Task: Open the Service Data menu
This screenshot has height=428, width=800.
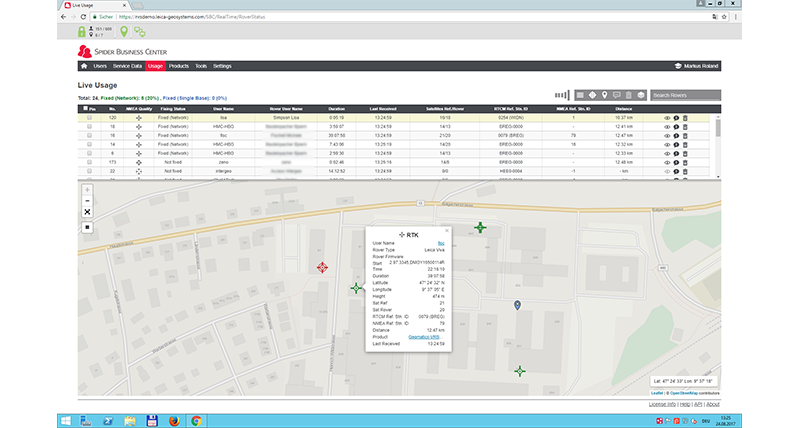Action: (x=127, y=66)
